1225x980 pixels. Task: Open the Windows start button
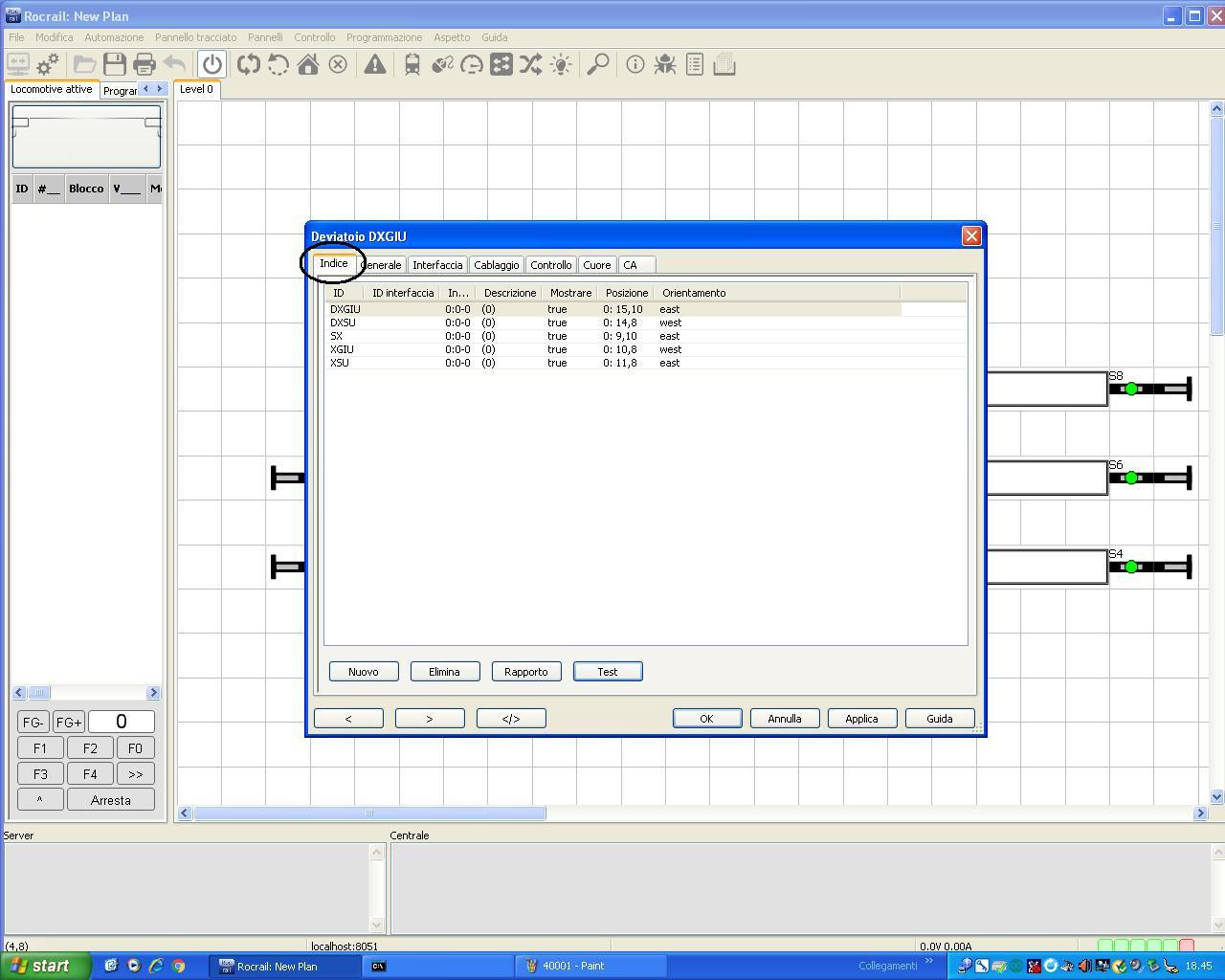tap(45, 966)
